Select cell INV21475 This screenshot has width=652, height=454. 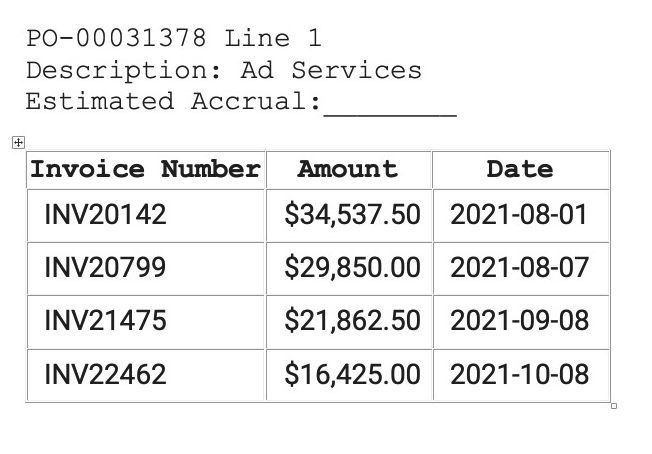(146, 321)
